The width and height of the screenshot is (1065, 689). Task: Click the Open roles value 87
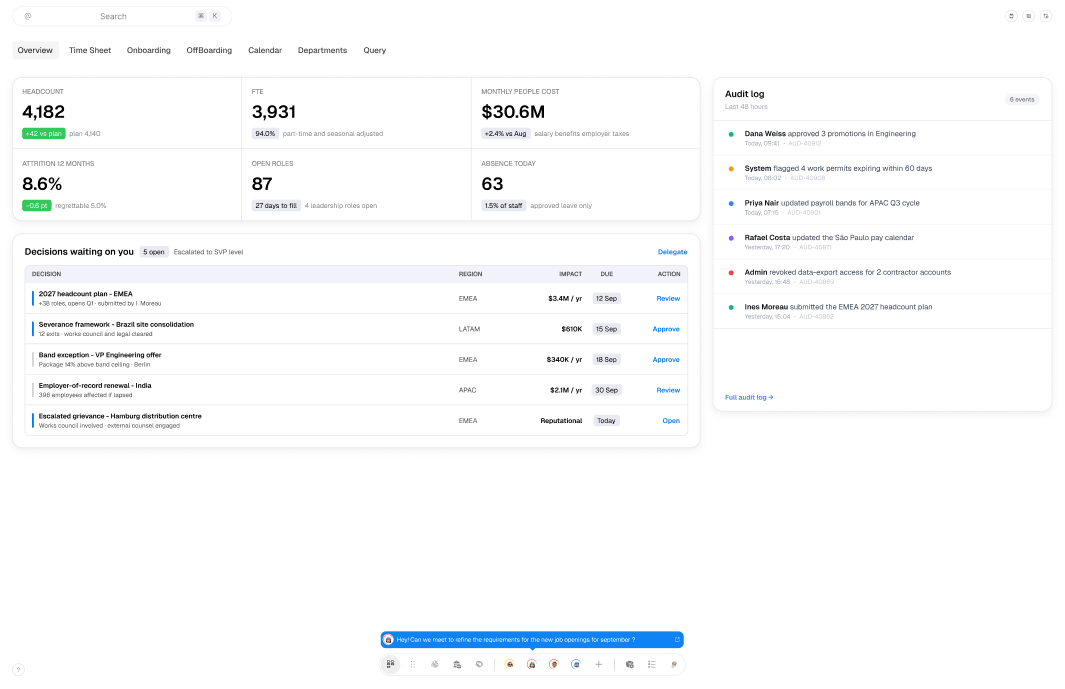click(x=262, y=184)
